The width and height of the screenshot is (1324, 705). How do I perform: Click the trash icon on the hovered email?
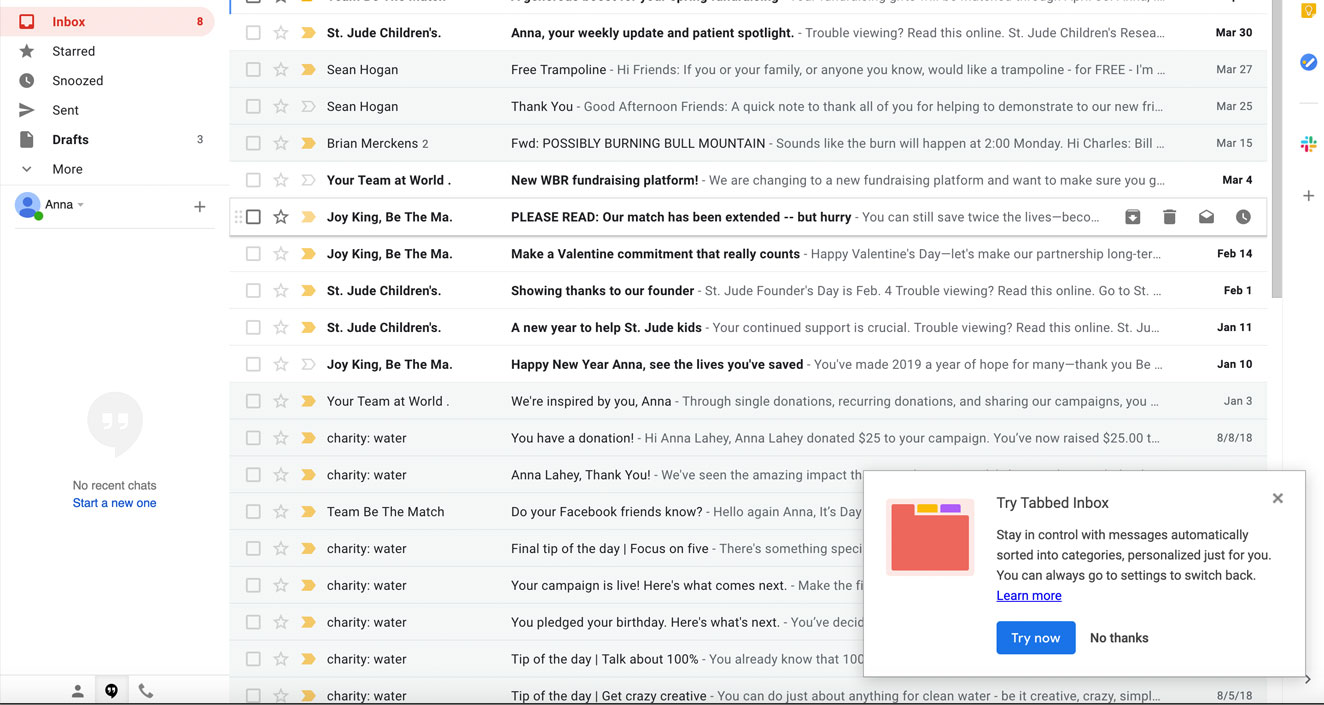[1169, 217]
